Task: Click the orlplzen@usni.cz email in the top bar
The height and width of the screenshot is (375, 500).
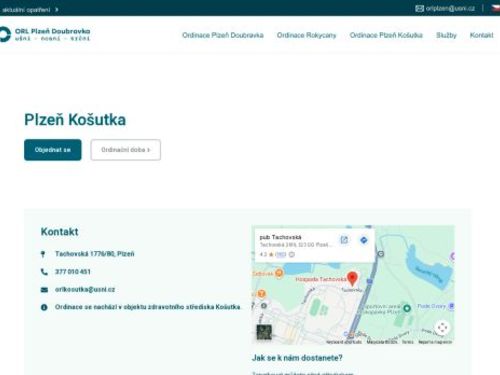Action: [450, 8]
